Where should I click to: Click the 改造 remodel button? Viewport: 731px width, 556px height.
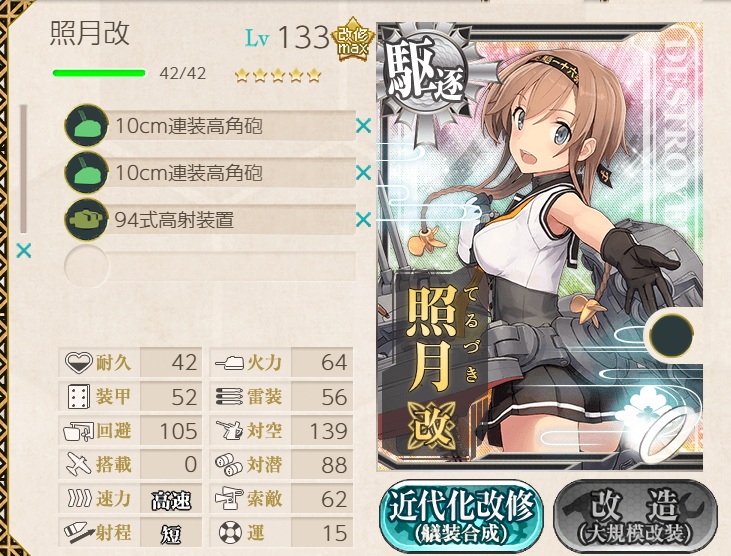pyautogui.click(x=635, y=516)
